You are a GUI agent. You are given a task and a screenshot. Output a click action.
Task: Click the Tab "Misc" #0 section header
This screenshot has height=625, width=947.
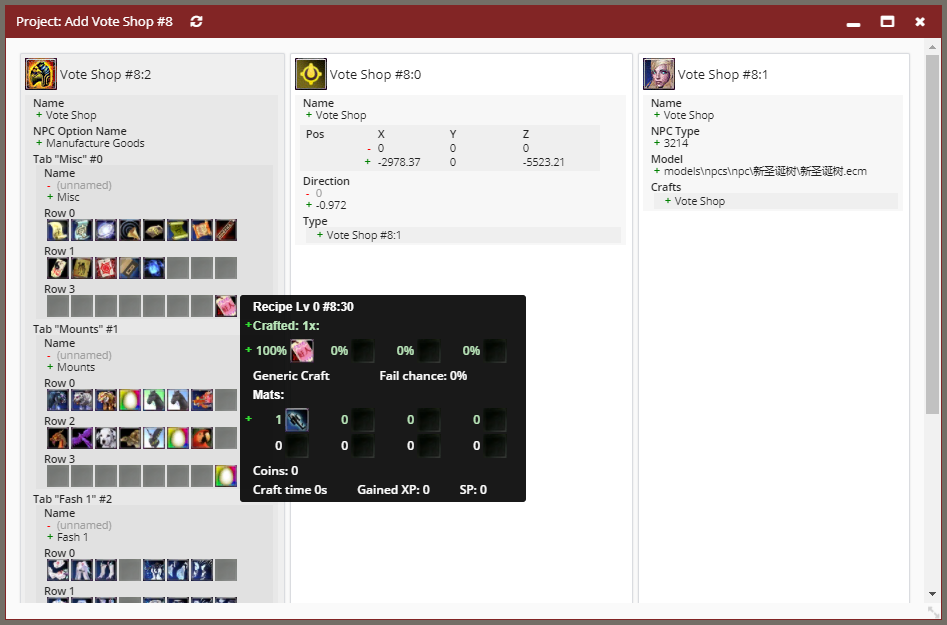pyautogui.click(x=68, y=159)
